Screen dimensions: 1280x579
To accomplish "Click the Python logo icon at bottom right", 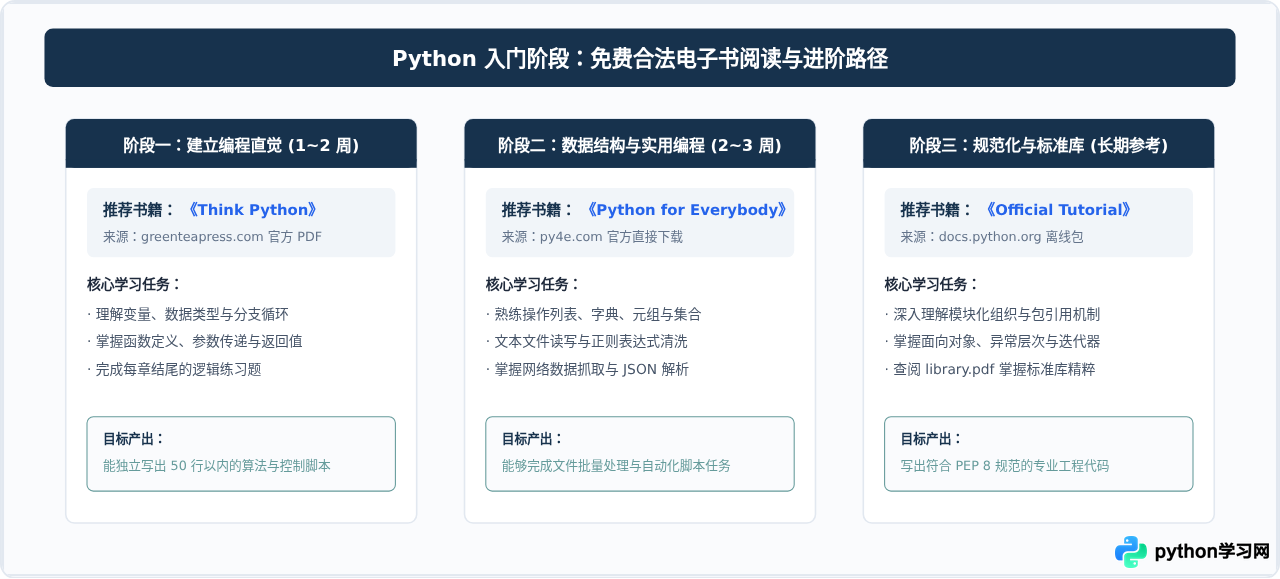I will pos(1131,552).
